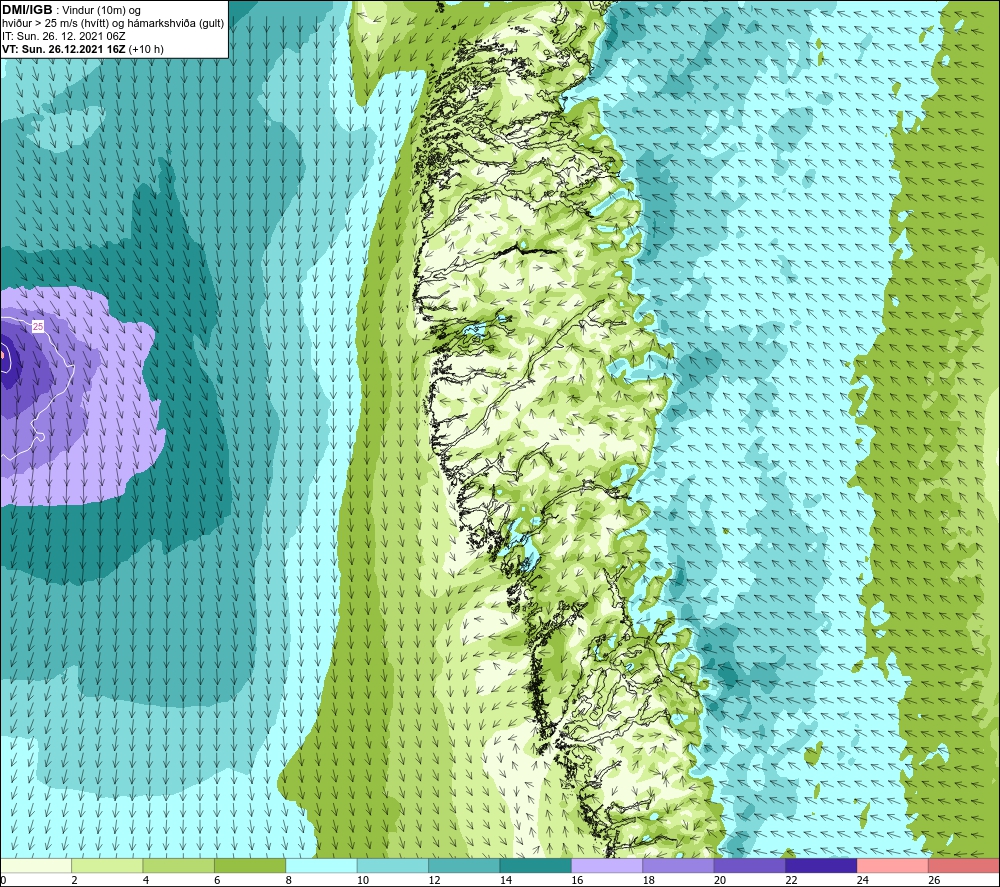Select the medium purple 18–20 m/s swatch
Screen dimensions: 1000x887
[x=679, y=865]
